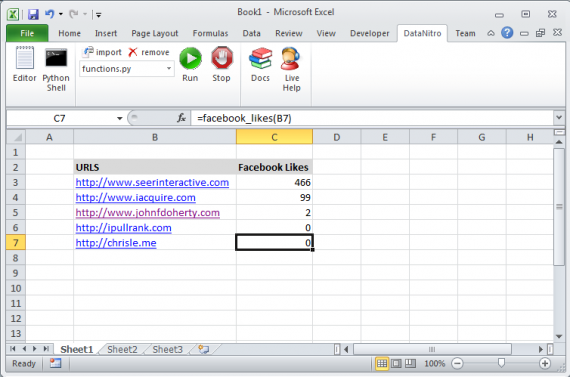Viewport: 570px width, 377px height.
Task: Save the workbook from quick access toolbar
Action: click(33, 14)
